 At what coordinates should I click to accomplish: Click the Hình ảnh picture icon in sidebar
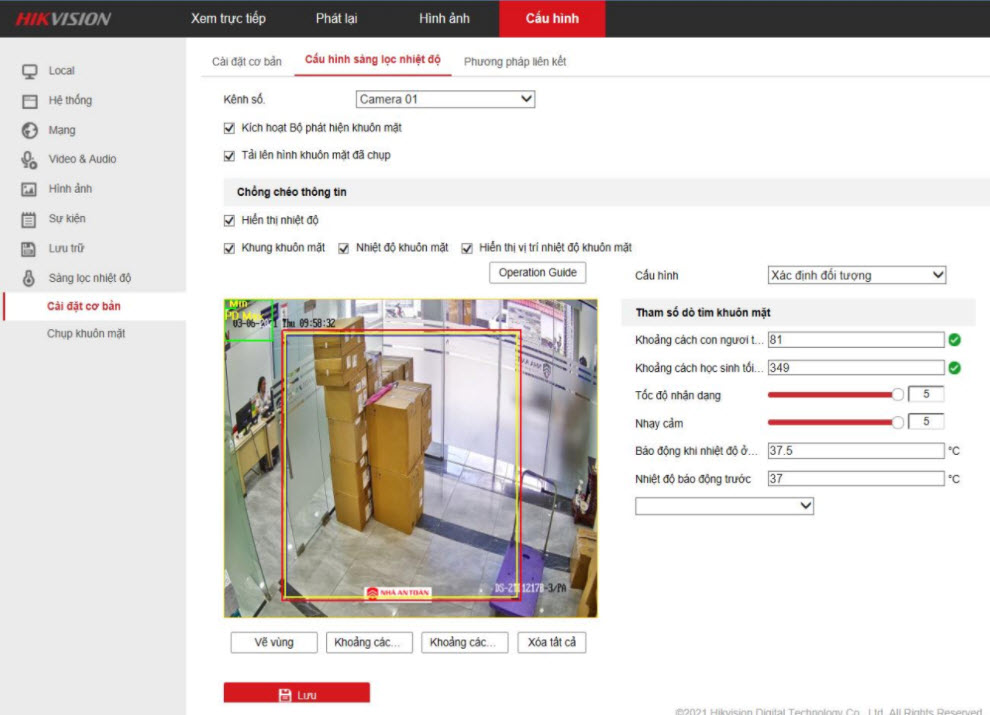click(30, 189)
